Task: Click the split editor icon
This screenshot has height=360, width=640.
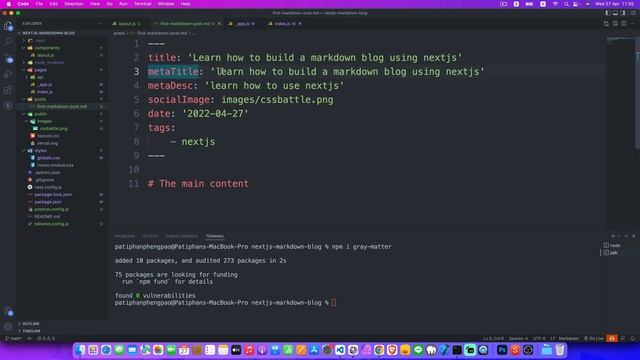Action: point(624,24)
